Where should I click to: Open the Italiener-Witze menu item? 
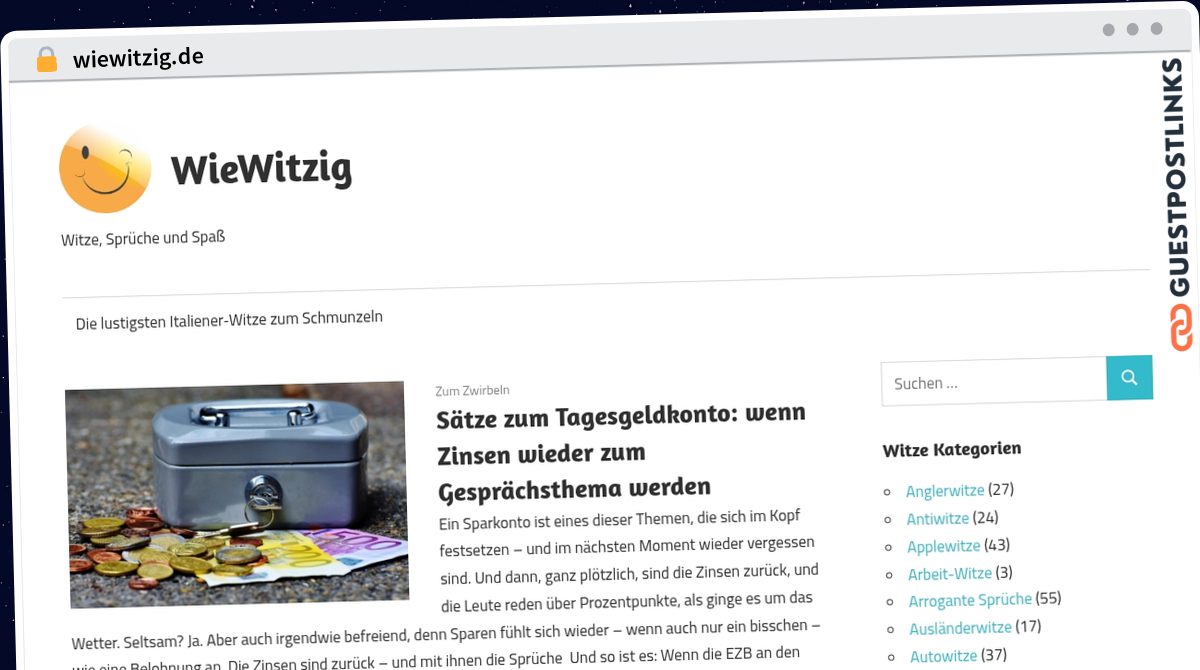click(x=229, y=320)
